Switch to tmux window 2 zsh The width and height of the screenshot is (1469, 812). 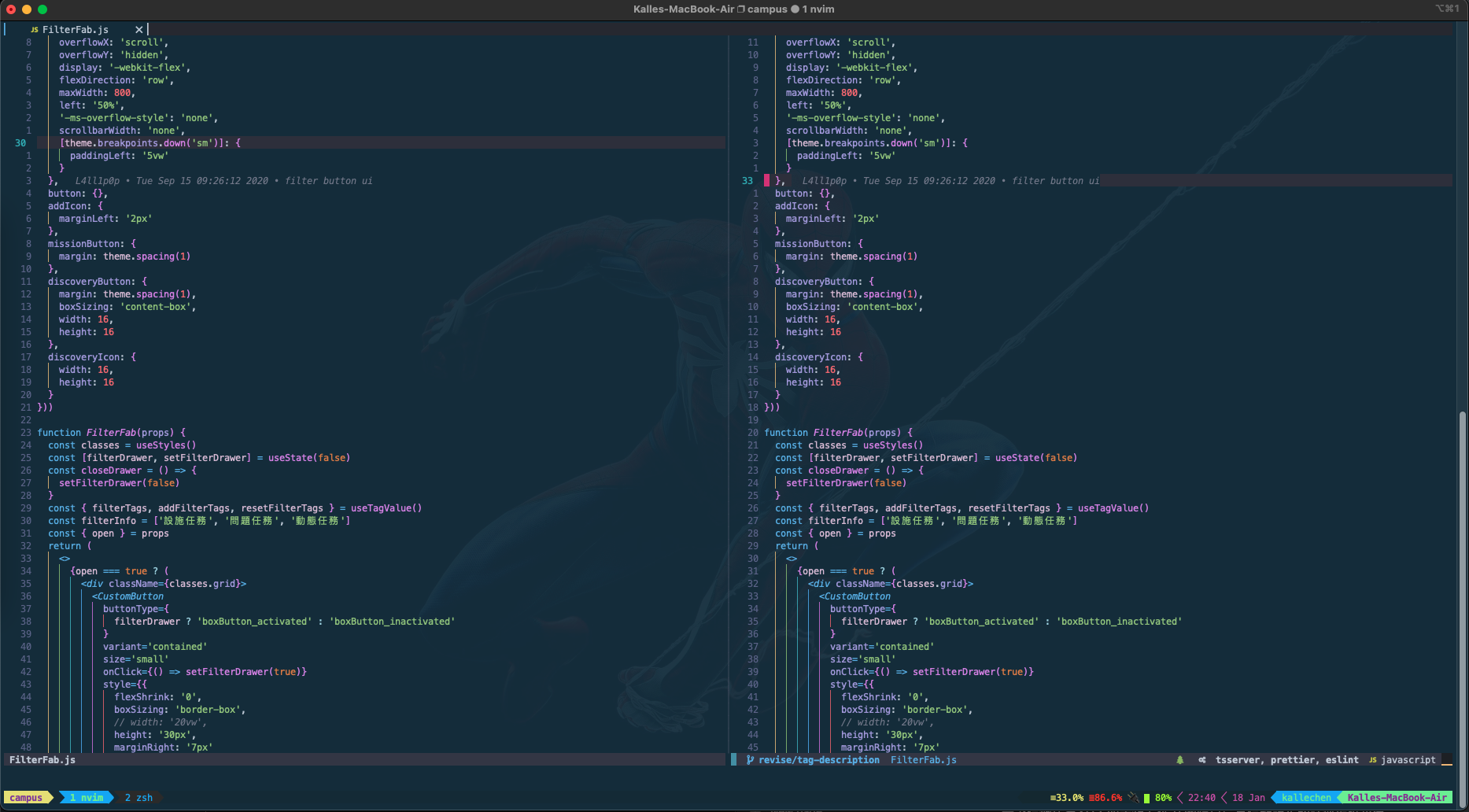pos(138,798)
